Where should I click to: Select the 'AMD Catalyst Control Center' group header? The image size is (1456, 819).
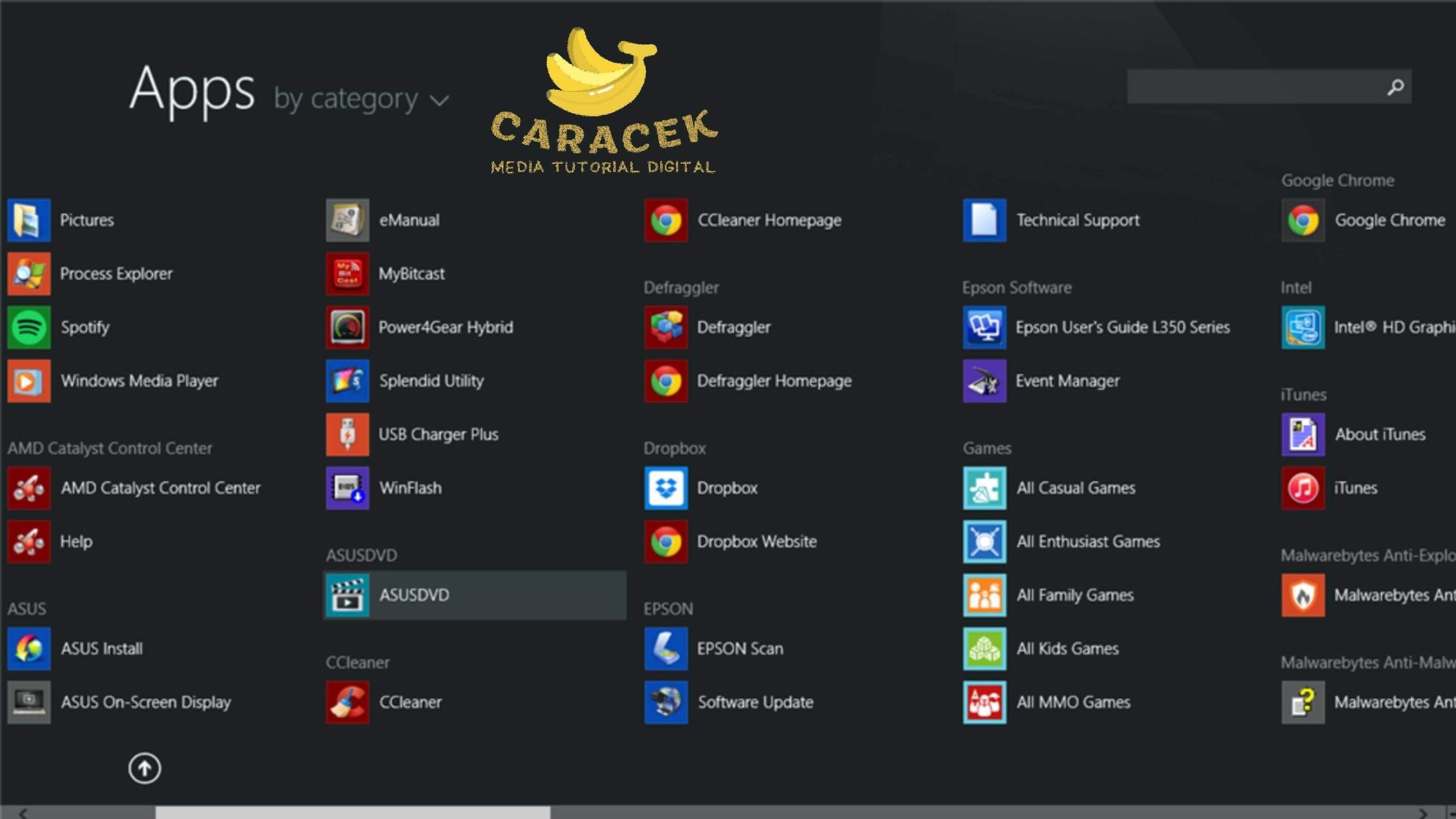pyautogui.click(x=110, y=448)
